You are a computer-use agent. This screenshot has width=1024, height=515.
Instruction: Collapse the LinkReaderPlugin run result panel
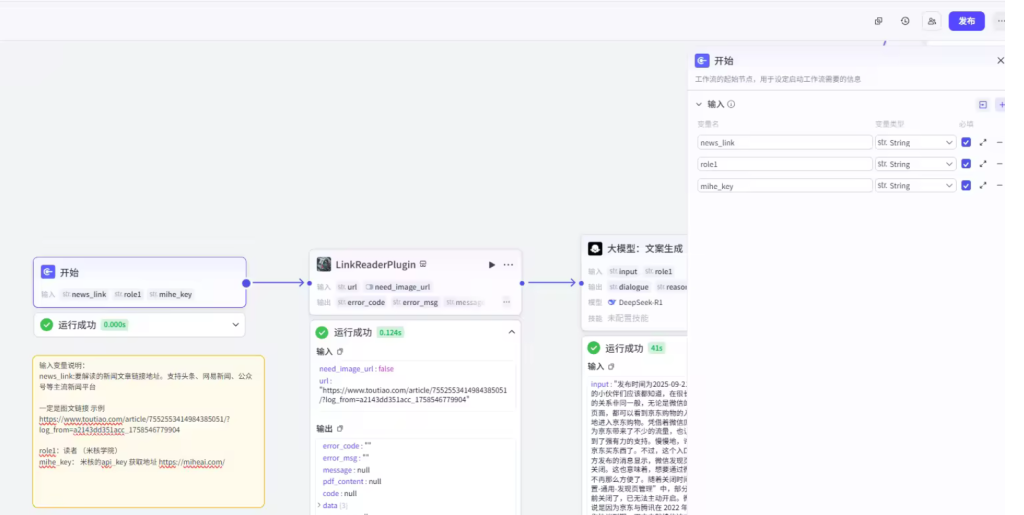512,333
